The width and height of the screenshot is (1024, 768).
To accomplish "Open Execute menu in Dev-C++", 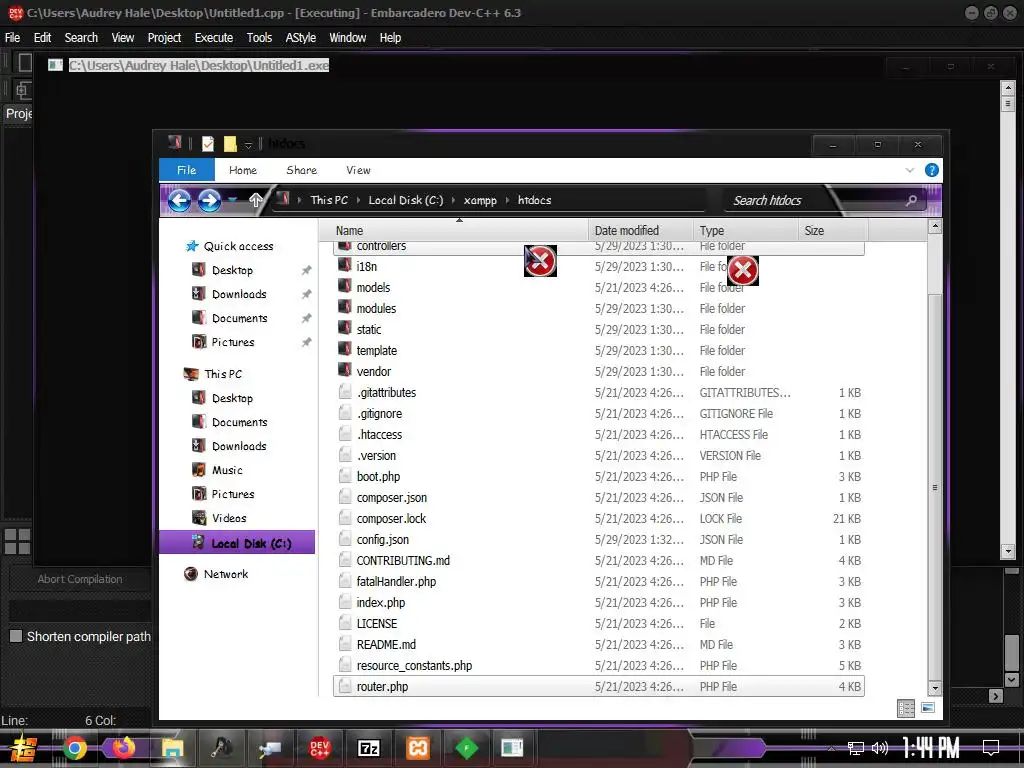I will (214, 38).
